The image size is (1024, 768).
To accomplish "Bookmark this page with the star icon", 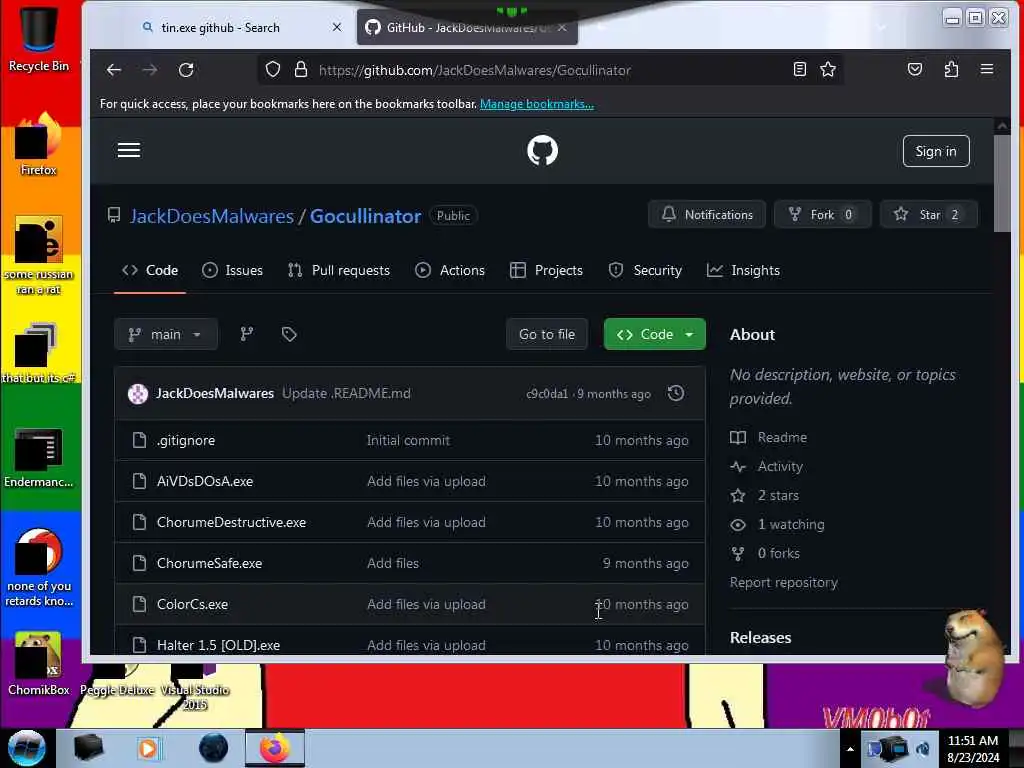I will (x=828, y=69).
